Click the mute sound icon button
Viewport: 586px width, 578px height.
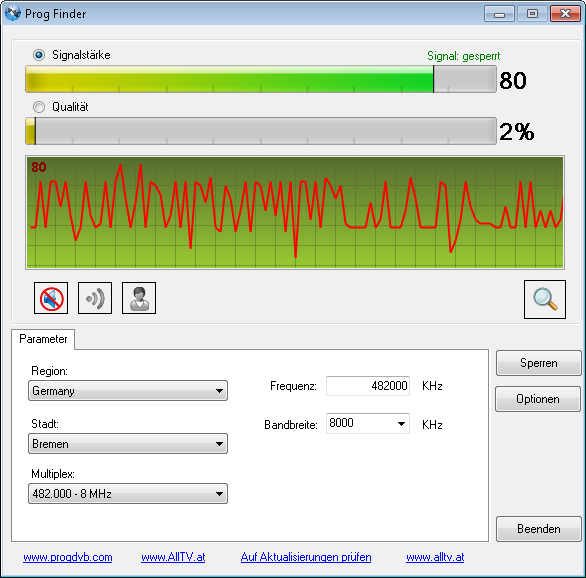pos(51,298)
